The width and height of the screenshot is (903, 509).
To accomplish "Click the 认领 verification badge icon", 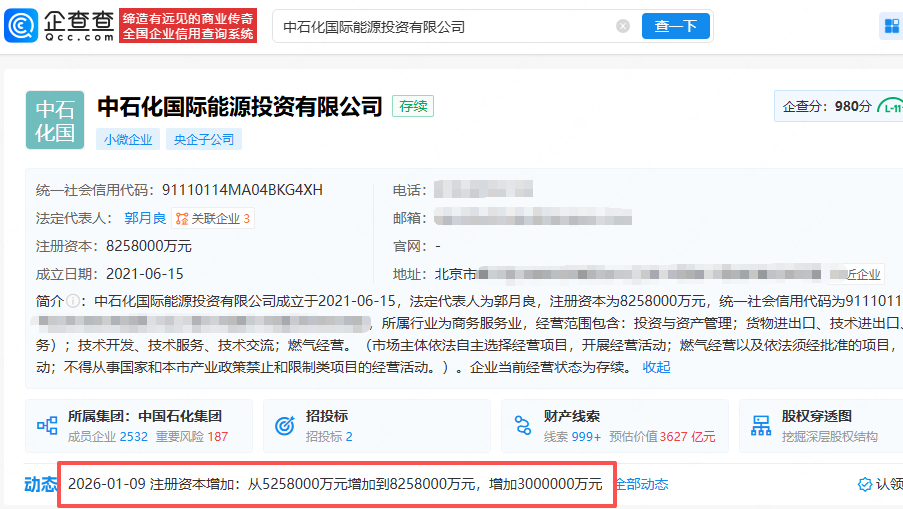I will click(x=864, y=484).
